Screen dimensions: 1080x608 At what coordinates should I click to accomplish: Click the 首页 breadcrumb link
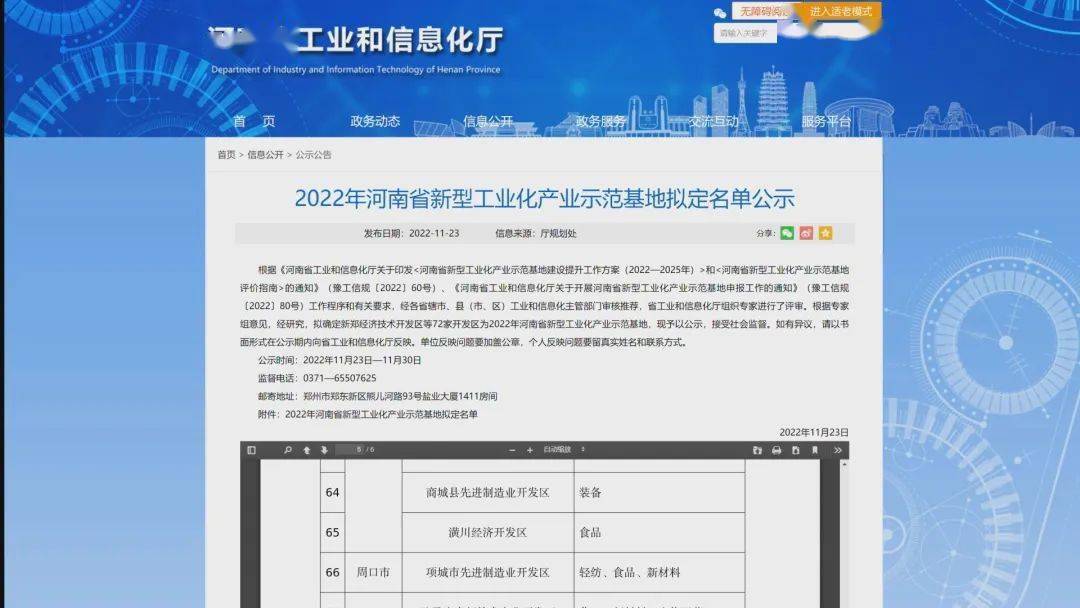227,155
